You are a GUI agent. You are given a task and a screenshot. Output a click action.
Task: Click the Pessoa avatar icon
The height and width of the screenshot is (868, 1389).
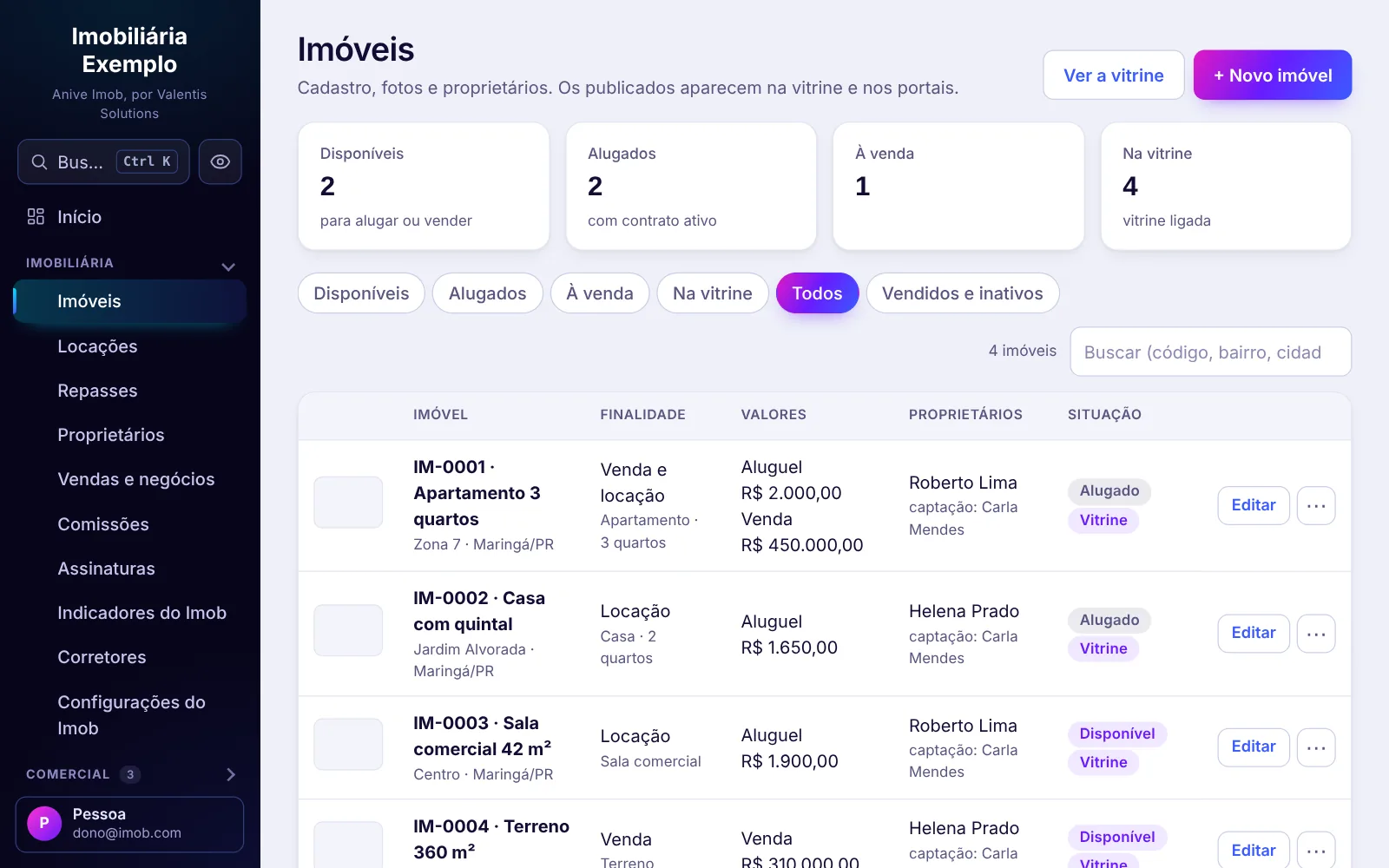(x=44, y=823)
